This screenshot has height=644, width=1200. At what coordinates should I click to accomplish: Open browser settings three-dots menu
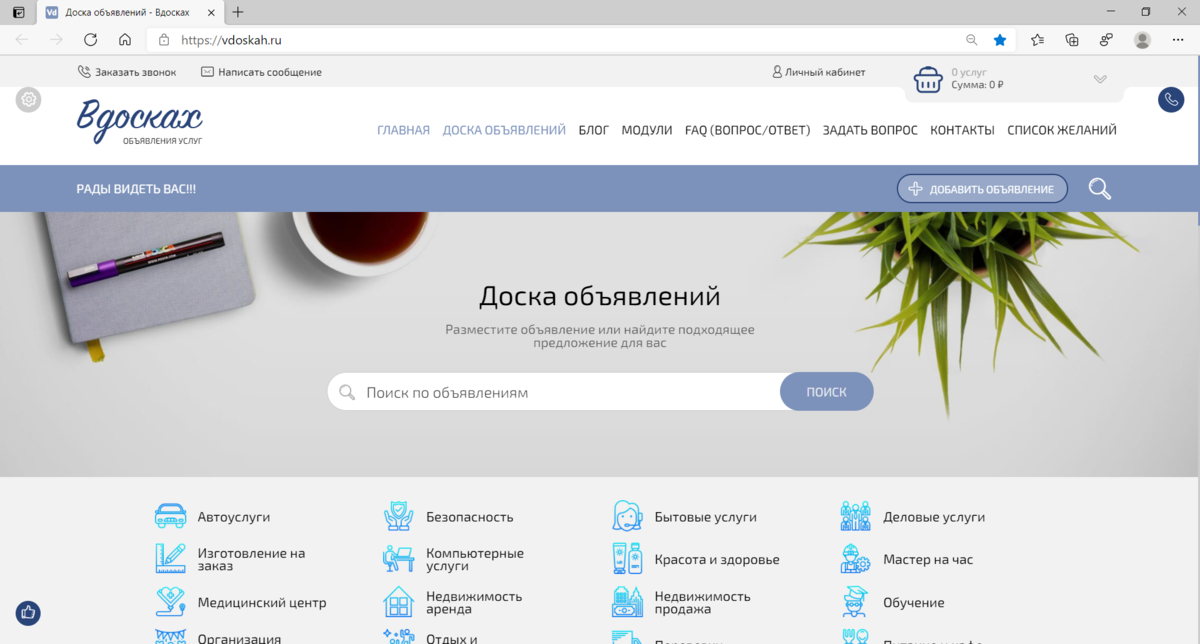click(x=1176, y=40)
